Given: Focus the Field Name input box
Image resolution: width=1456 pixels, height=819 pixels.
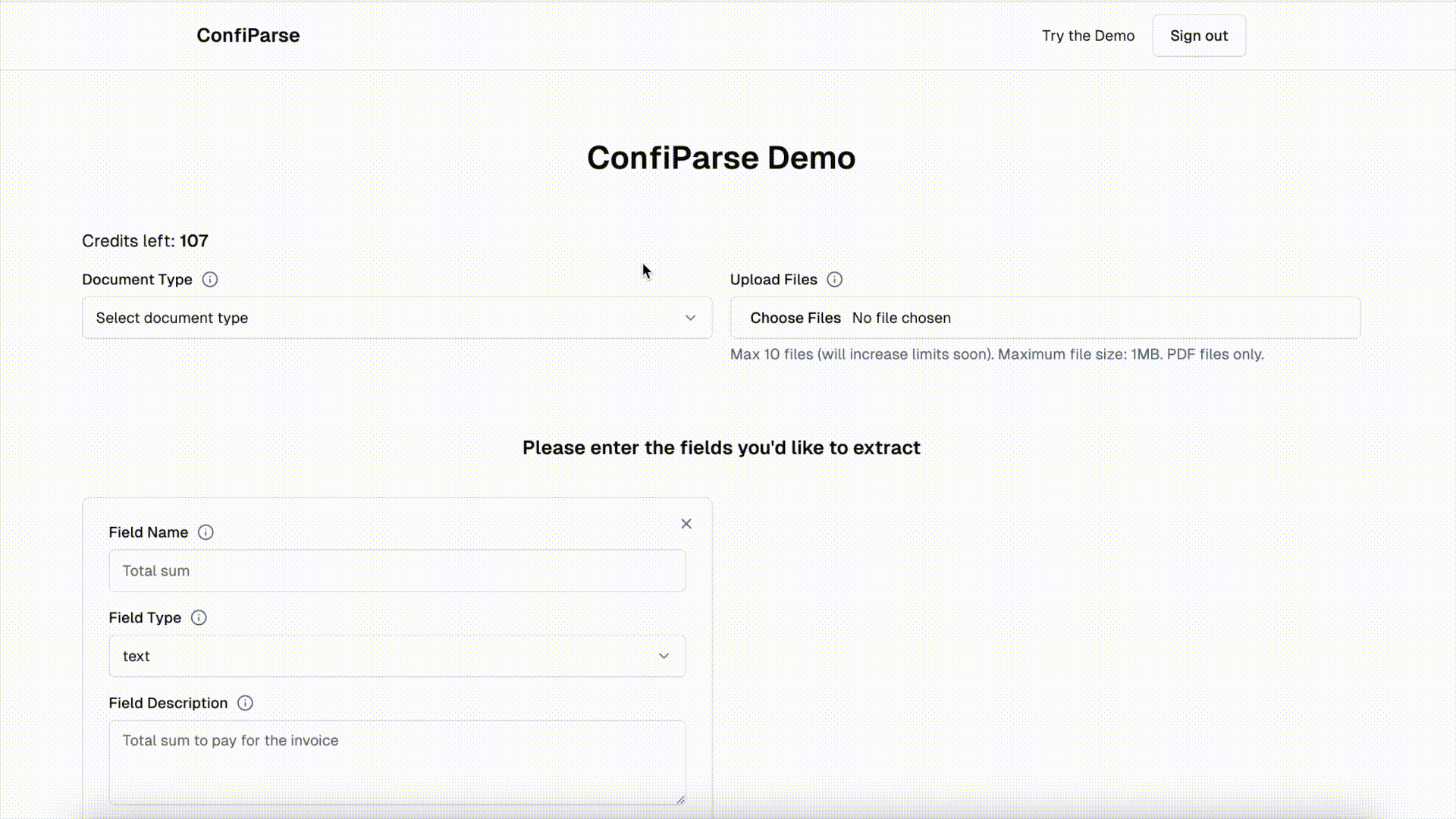Looking at the screenshot, I should (x=397, y=571).
